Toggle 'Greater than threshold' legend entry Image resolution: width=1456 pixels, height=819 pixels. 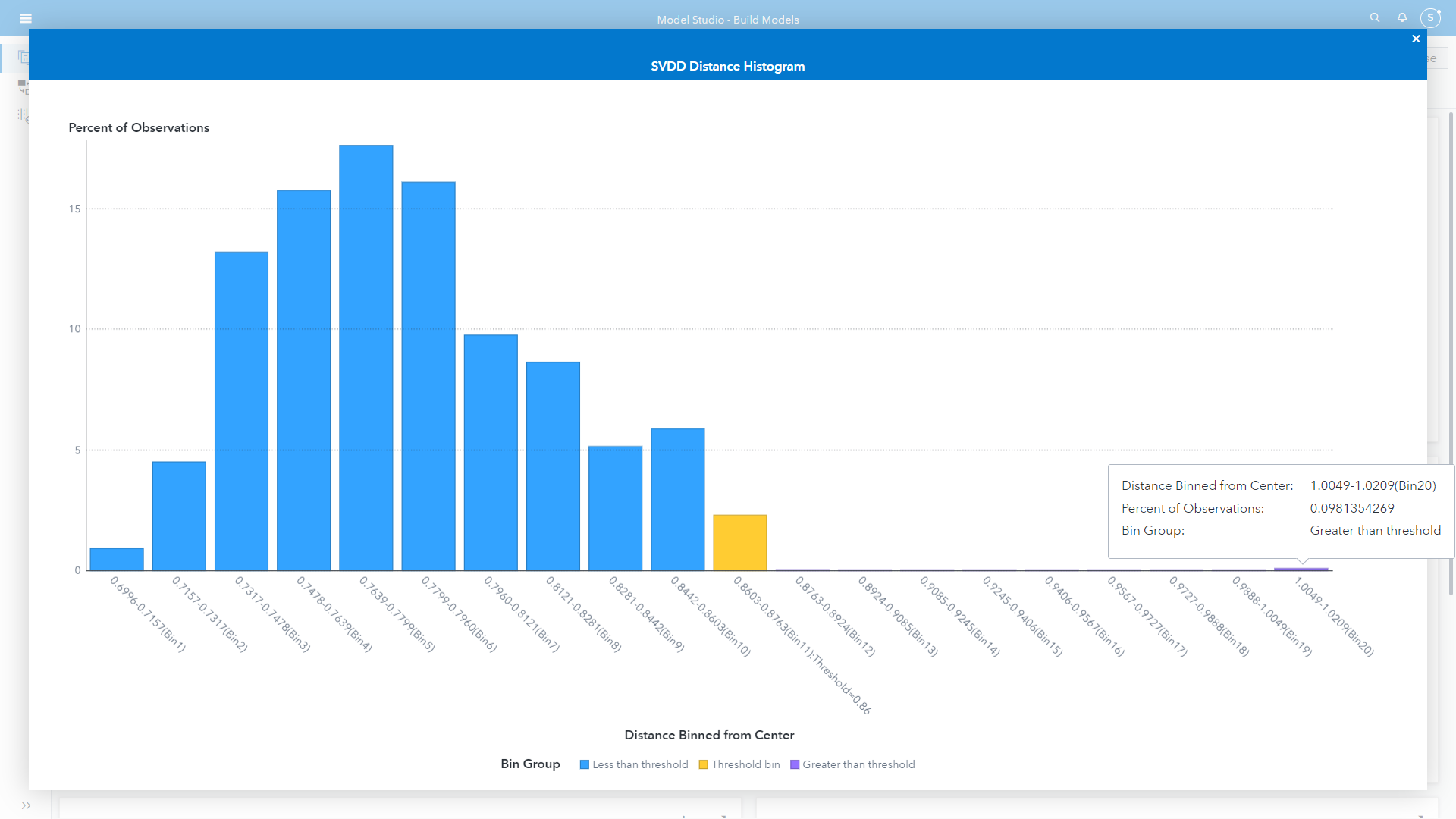tap(858, 764)
